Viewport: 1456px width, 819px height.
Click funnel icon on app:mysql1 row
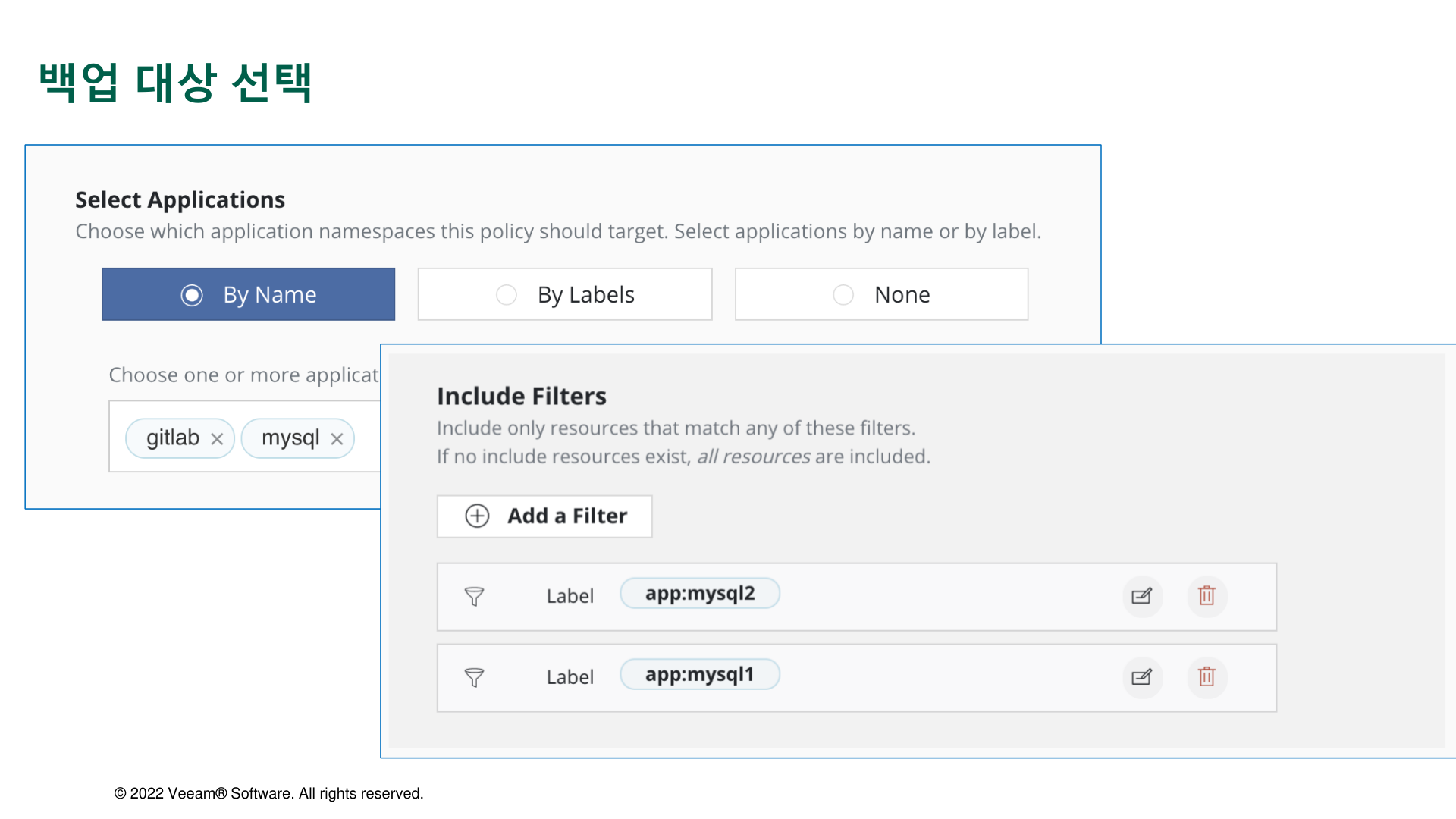pos(474,678)
